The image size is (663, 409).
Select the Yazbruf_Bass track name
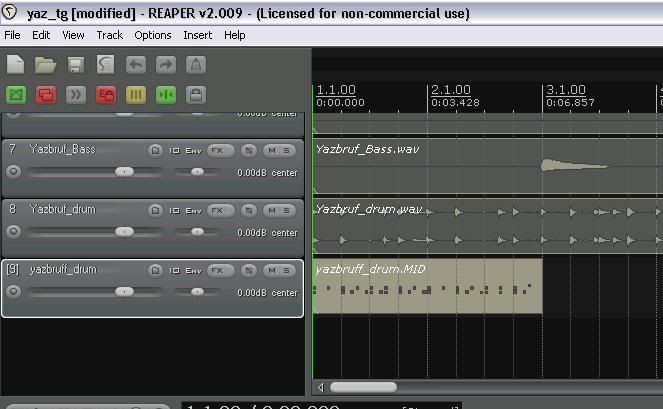[x=63, y=149]
